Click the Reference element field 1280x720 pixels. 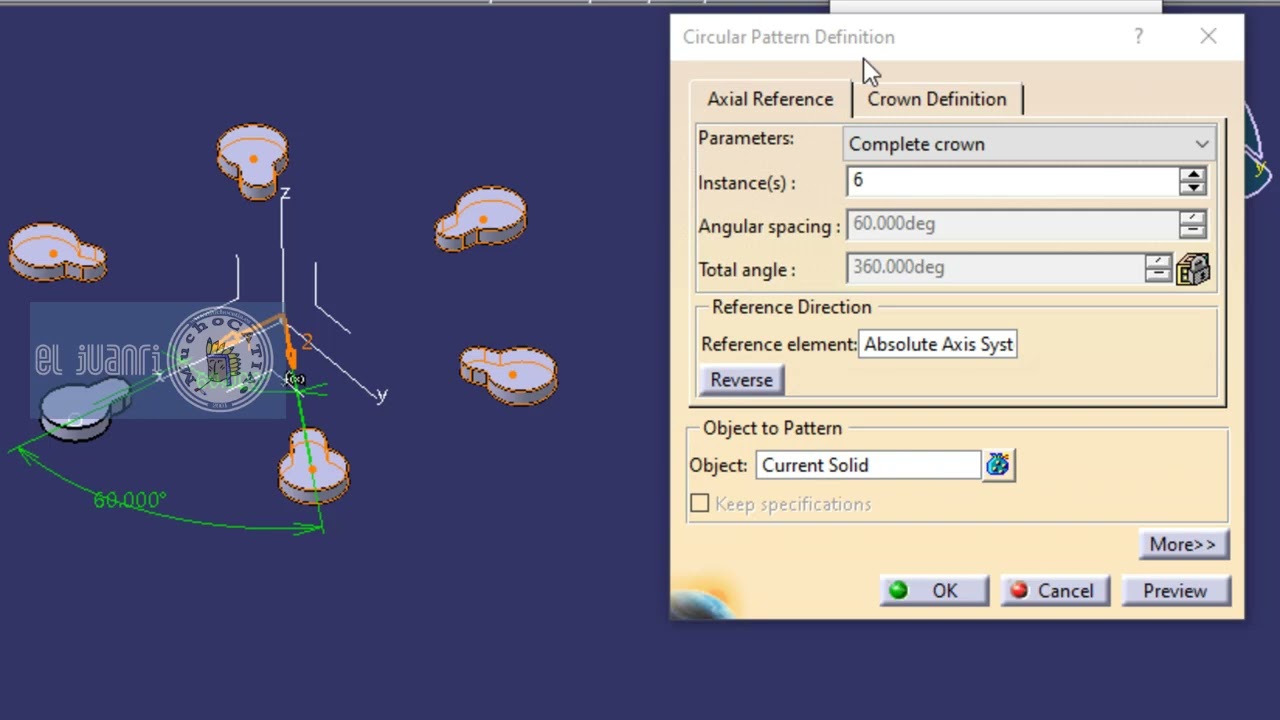[x=938, y=344]
